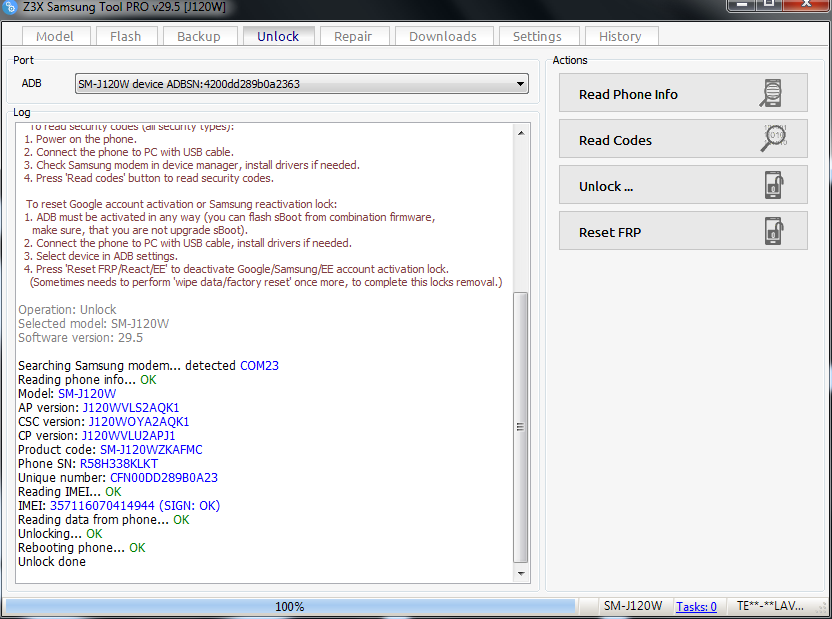Open the Tasks: 0 link
This screenshot has height=619, width=832.
[x=696, y=606]
